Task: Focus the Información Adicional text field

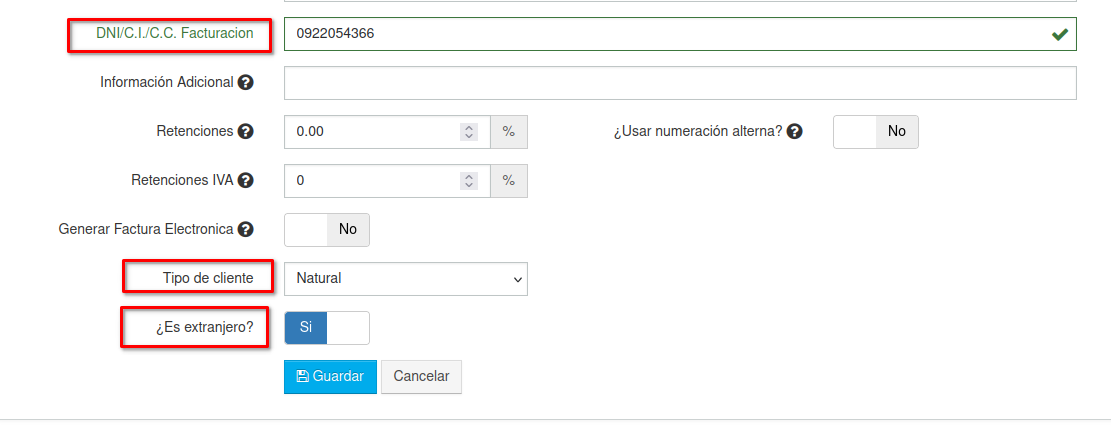Action: pos(680,83)
